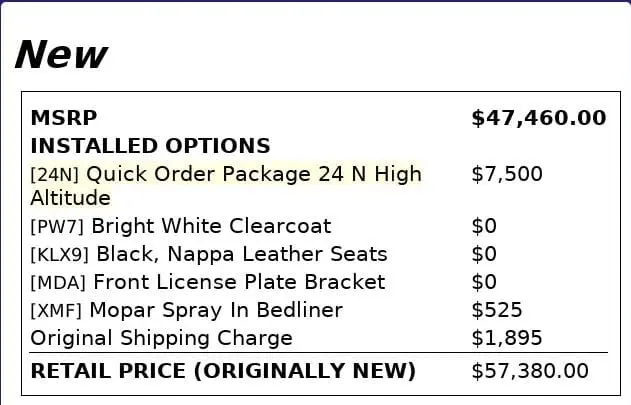This screenshot has height=405, width=631.
Task: Select the MSRP label
Action: tap(64, 118)
